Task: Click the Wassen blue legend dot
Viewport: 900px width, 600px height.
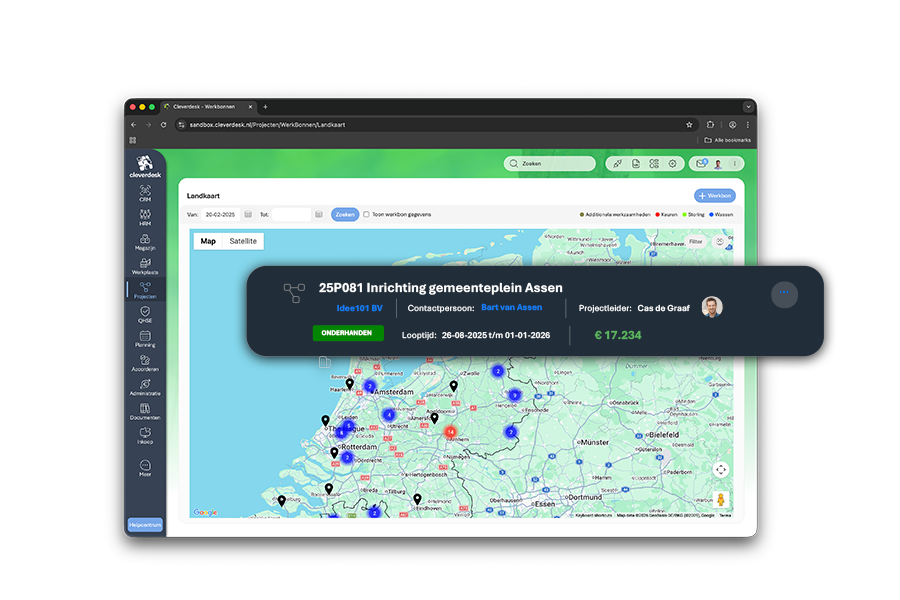Action: click(711, 214)
